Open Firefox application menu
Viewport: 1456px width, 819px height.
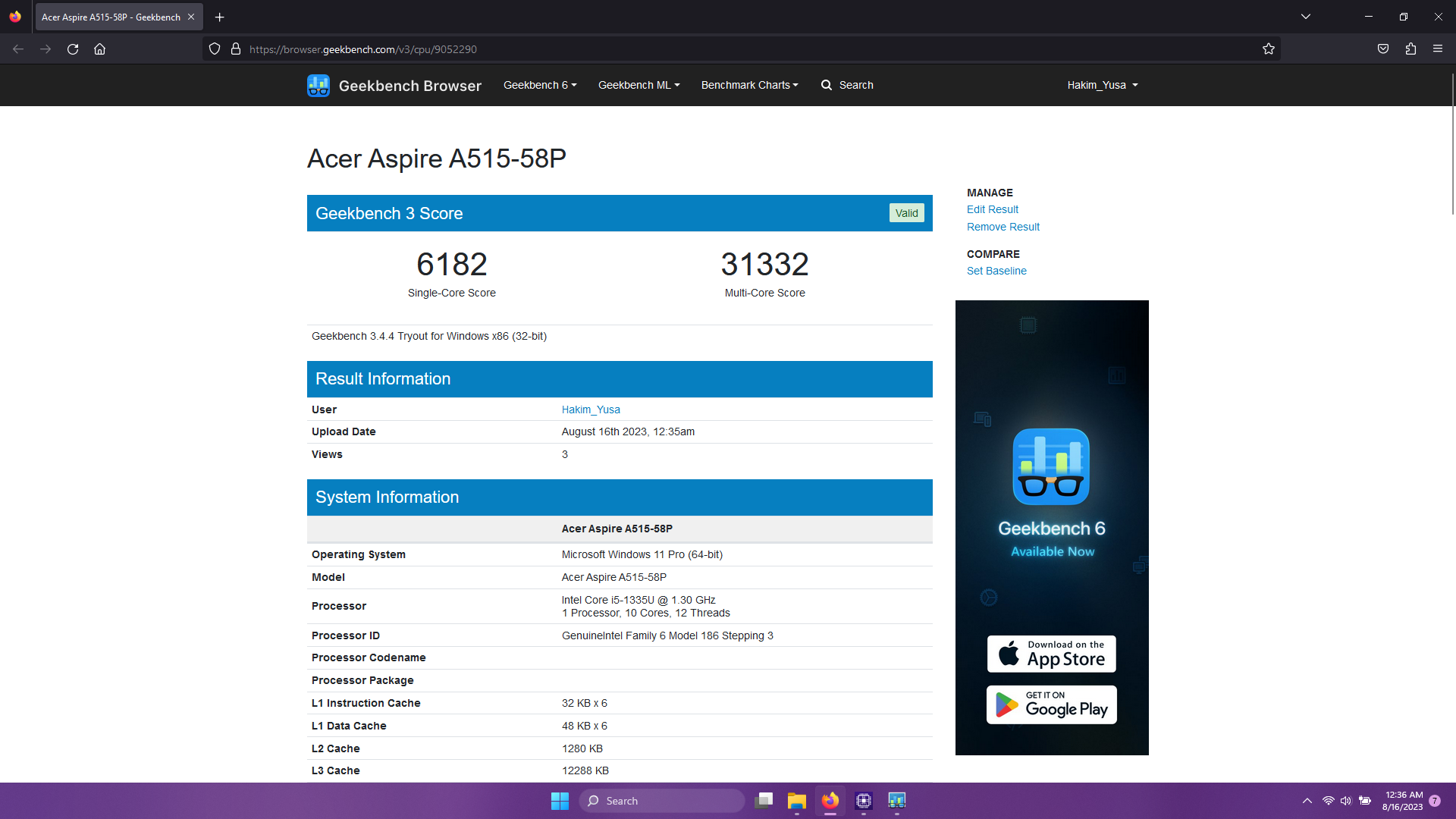point(1438,49)
